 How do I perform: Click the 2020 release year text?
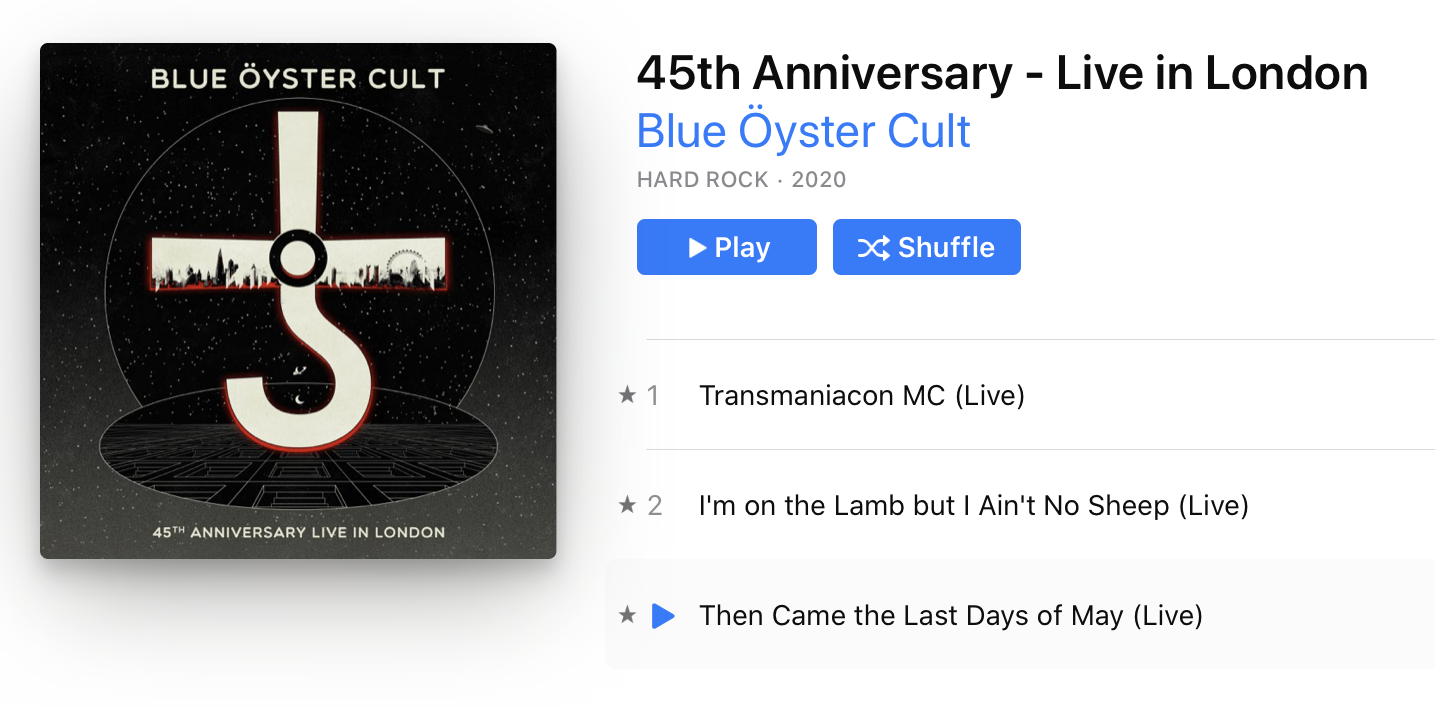pos(819,180)
